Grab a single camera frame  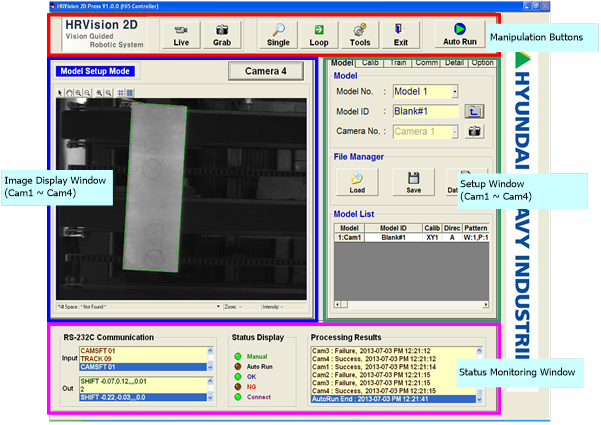(222, 35)
